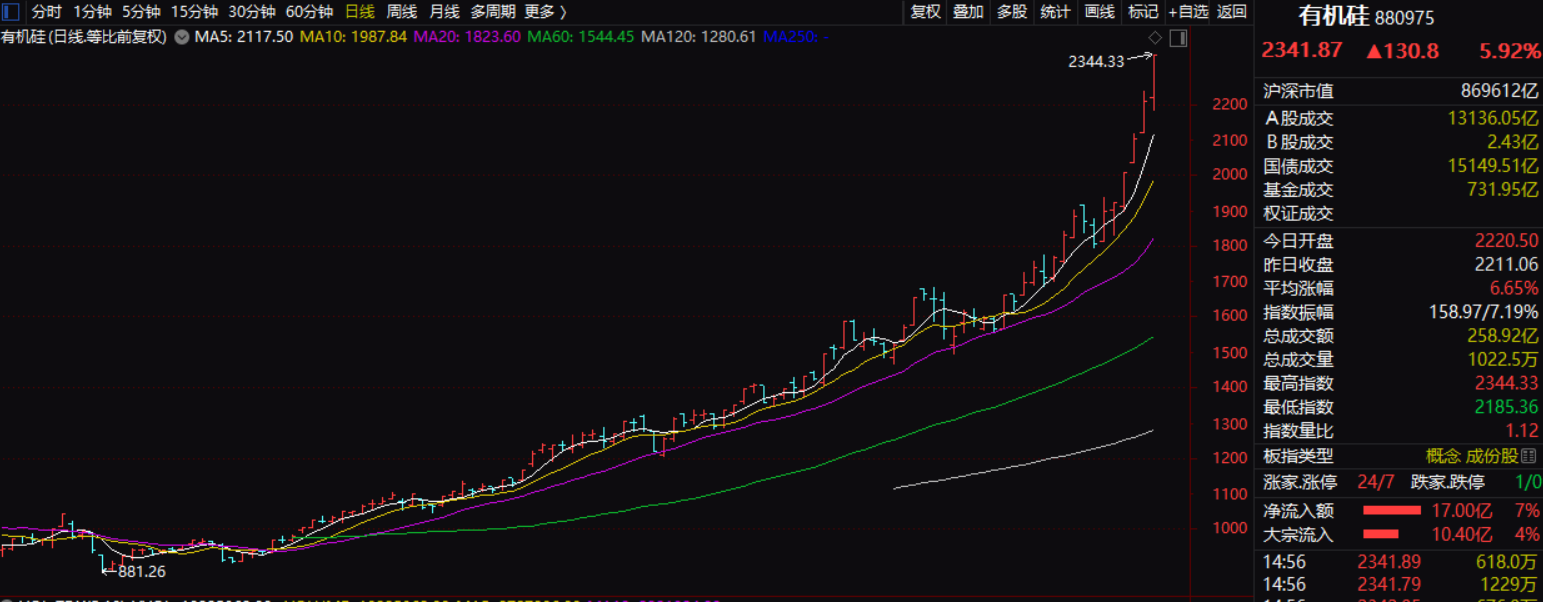Click the MA60: 1544.45 label
Image resolution: width=1543 pixels, height=602 pixels.
click(581, 37)
